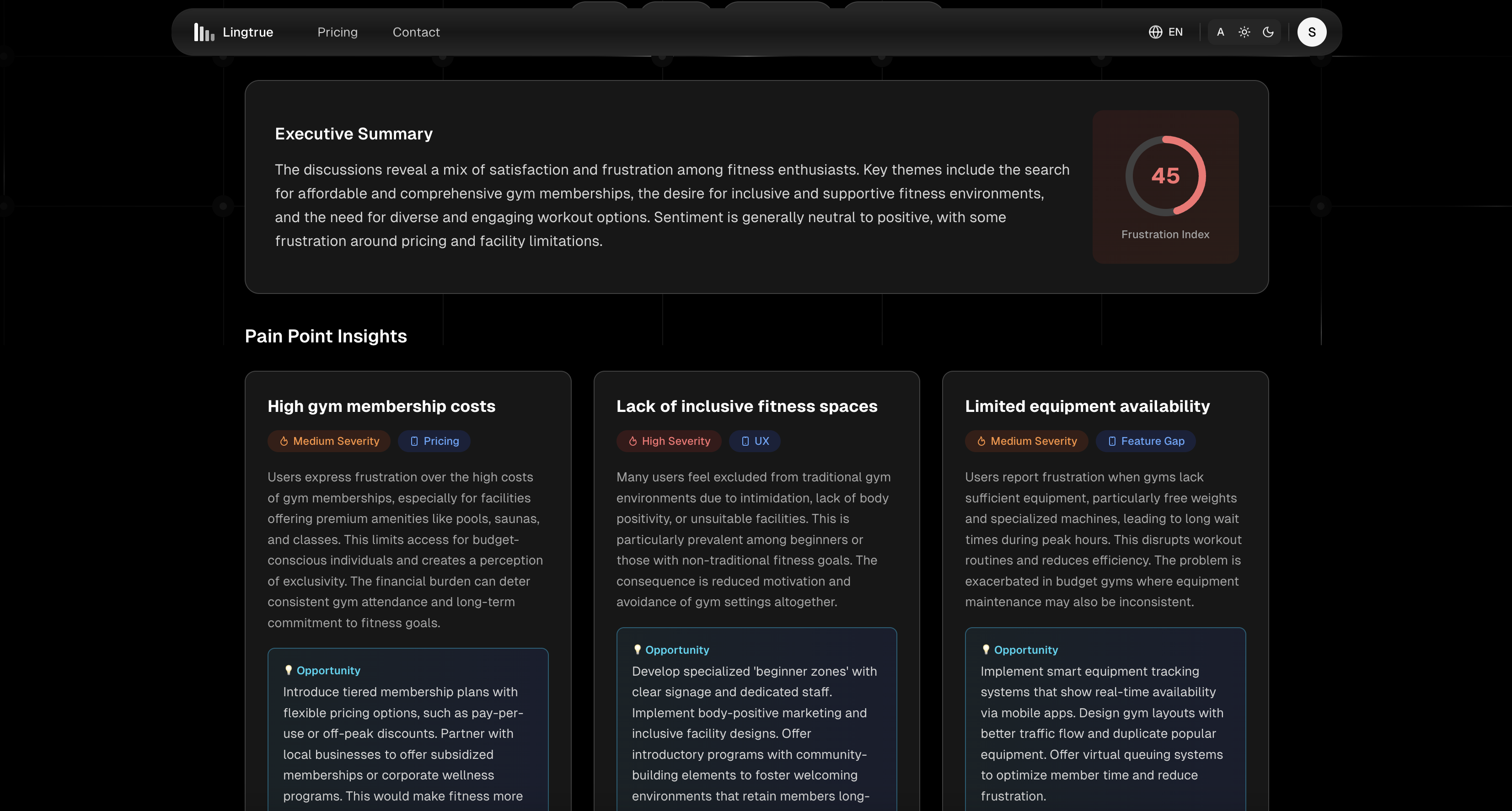Image resolution: width=1512 pixels, height=811 pixels.
Task: Click the Medium Severity badge on gym membership card
Action: [x=329, y=441]
